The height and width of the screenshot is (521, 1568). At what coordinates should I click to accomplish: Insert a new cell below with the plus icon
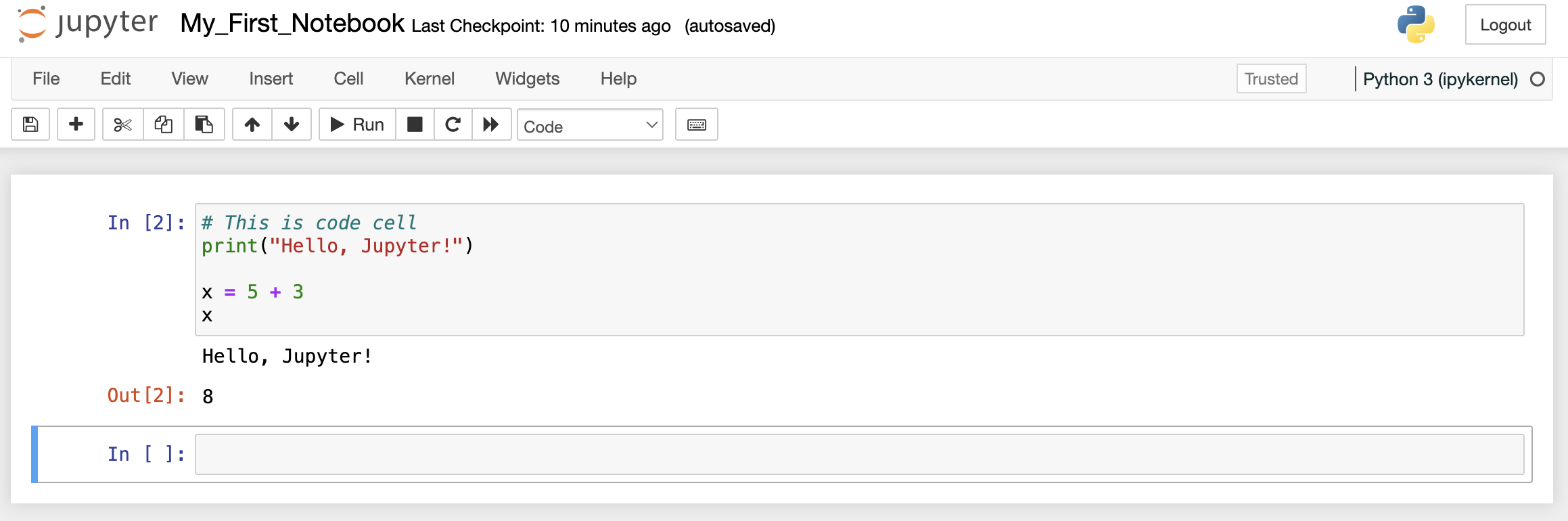point(76,124)
